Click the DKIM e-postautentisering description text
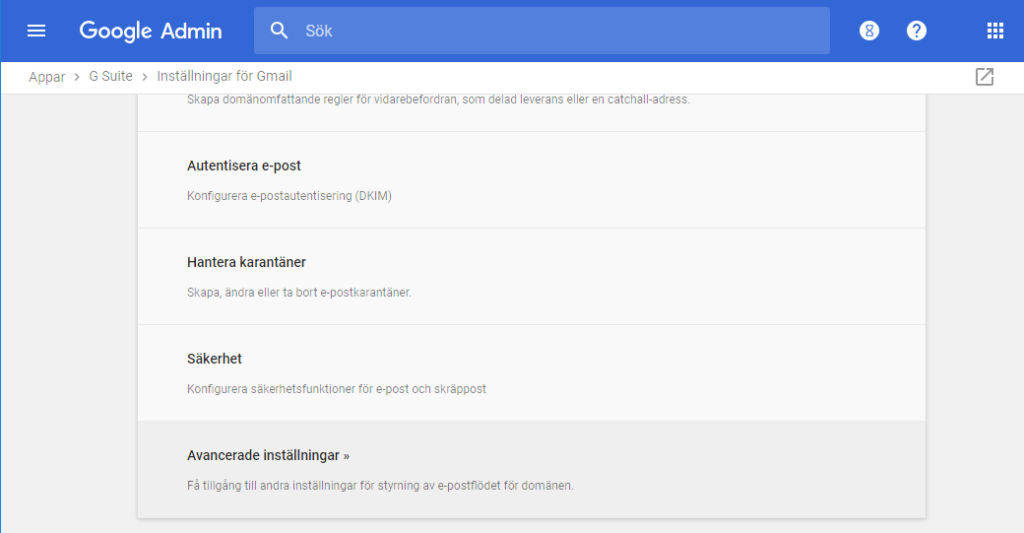This screenshot has height=533, width=1024. [x=289, y=196]
